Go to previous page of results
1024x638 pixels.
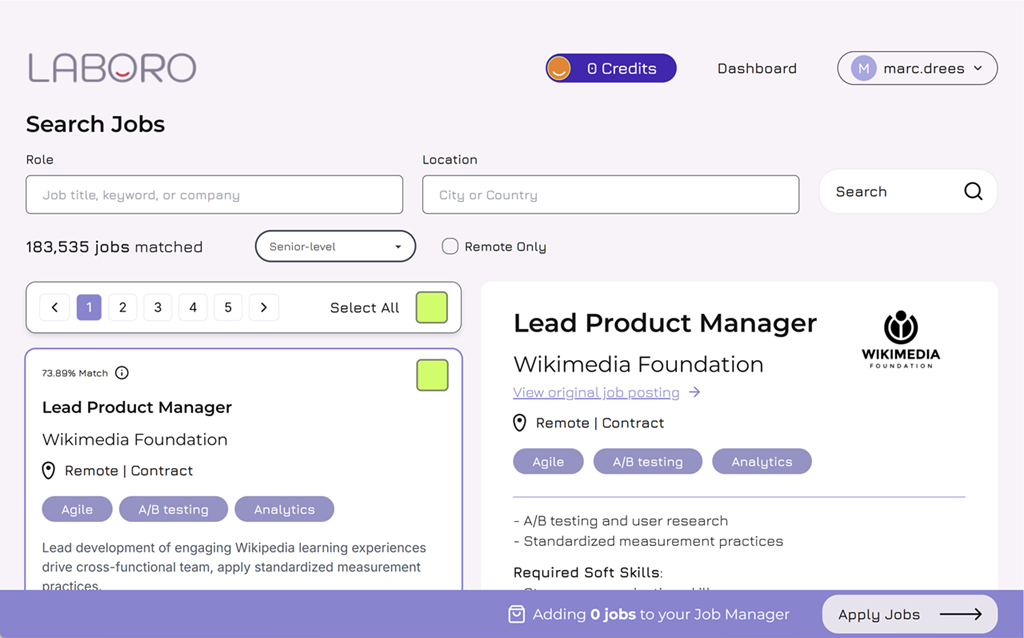(x=54, y=308)
